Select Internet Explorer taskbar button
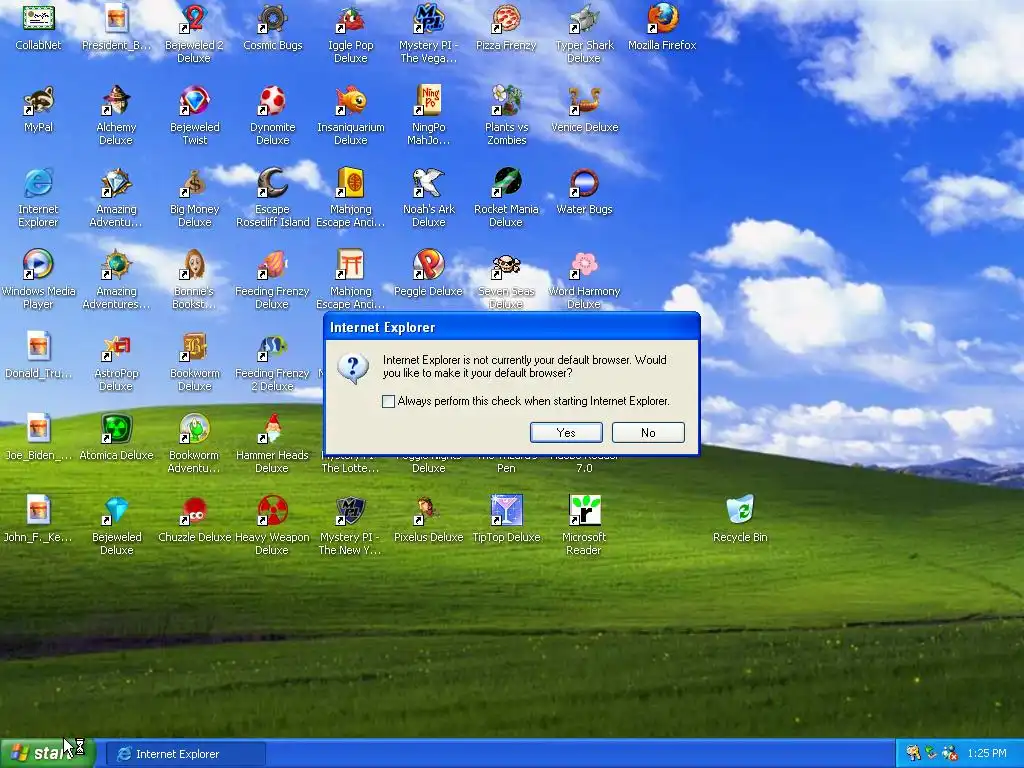 (x=186, y=754)
